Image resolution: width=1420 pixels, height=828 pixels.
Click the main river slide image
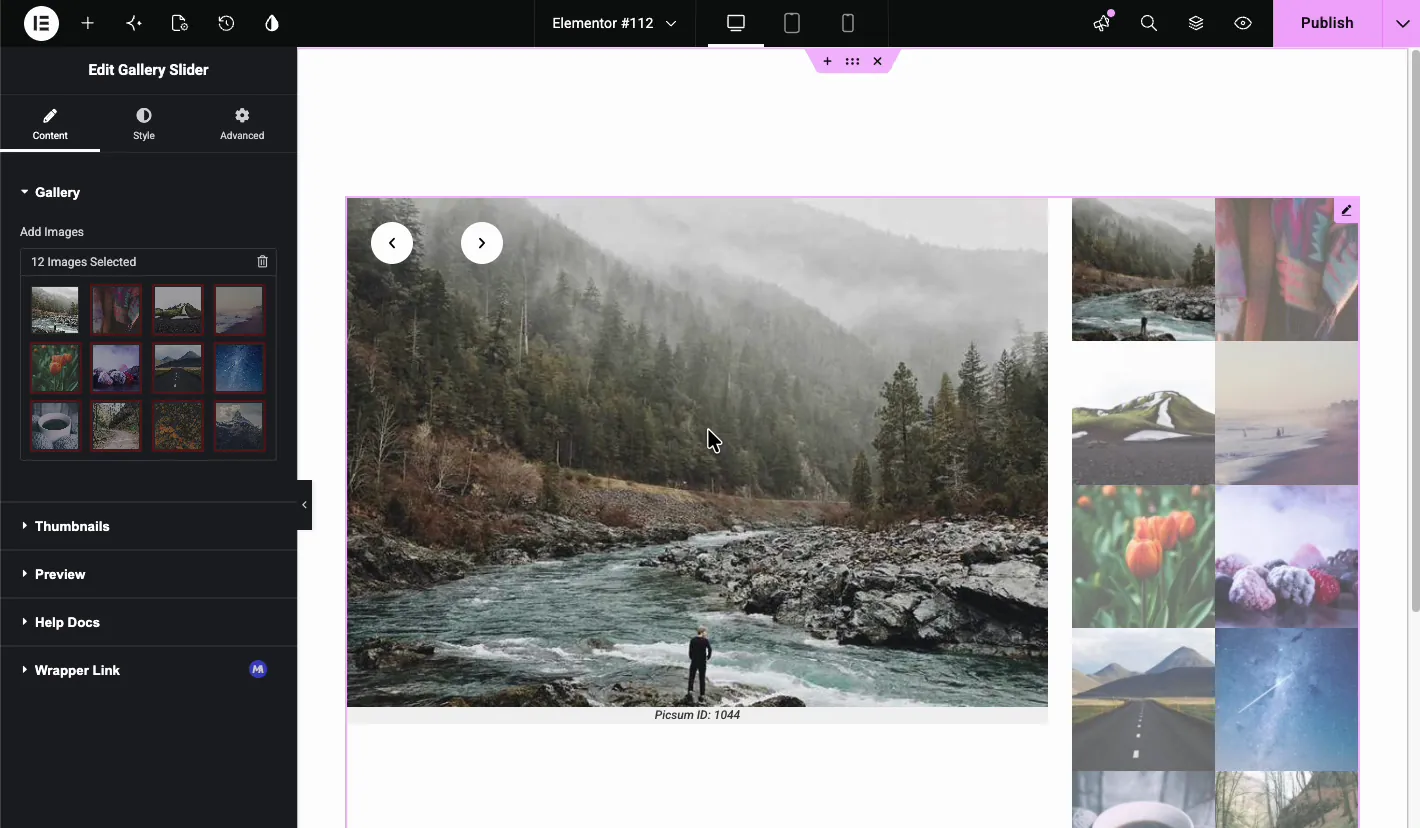coord(697,452)
